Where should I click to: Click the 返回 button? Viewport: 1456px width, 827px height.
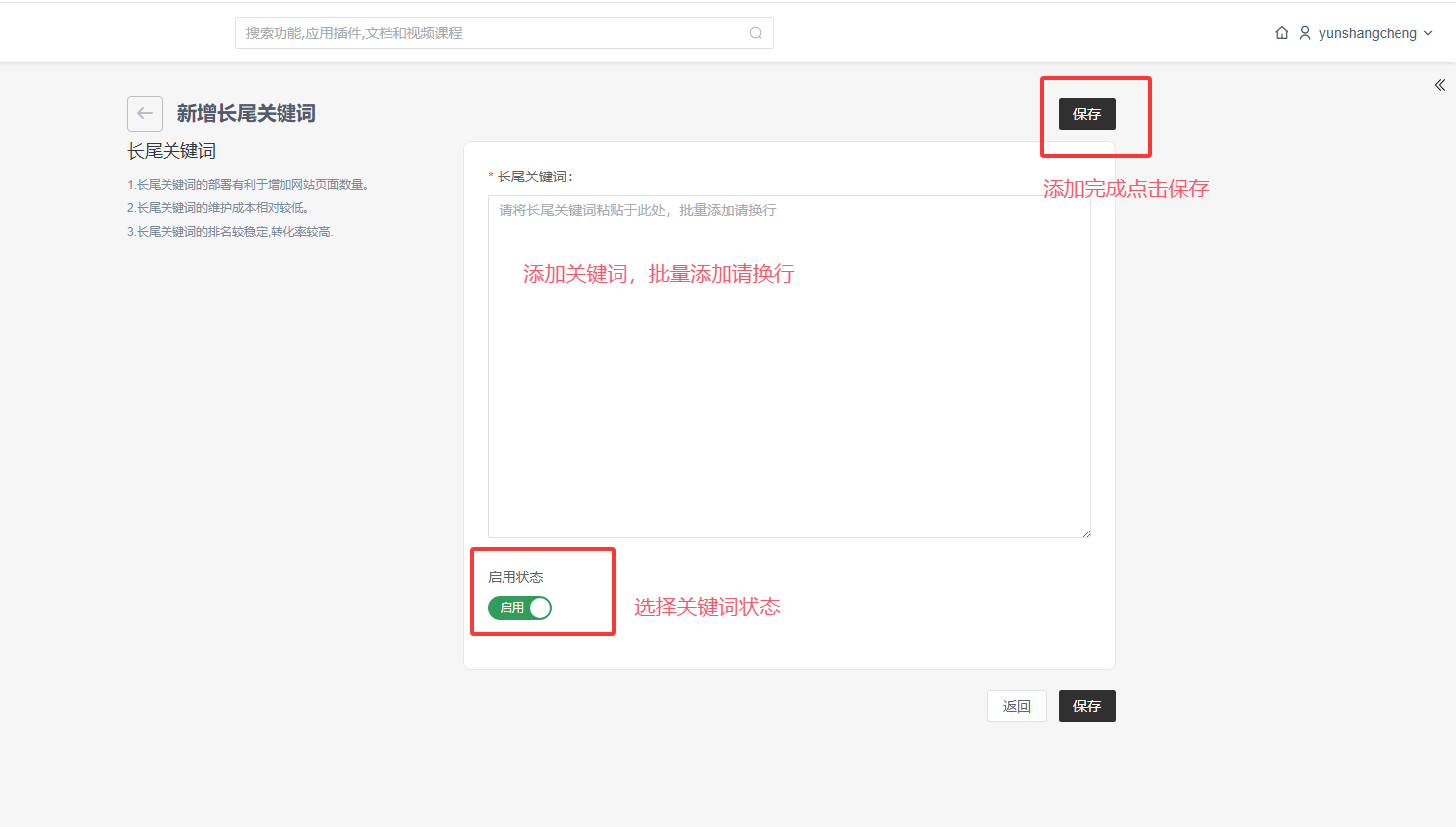(1016, 706)
